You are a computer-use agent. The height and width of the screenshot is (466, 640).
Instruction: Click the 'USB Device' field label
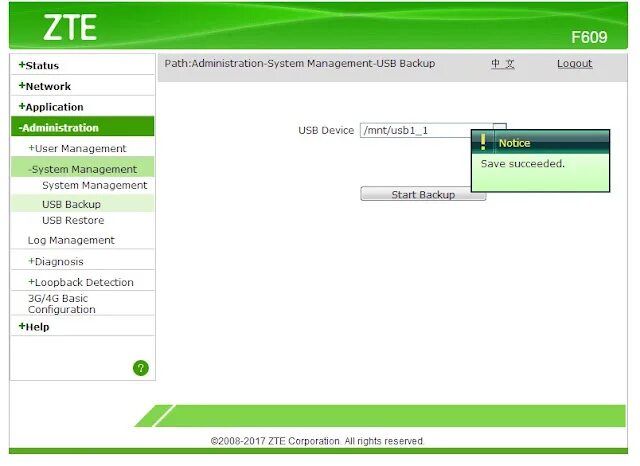click(326, 131)
